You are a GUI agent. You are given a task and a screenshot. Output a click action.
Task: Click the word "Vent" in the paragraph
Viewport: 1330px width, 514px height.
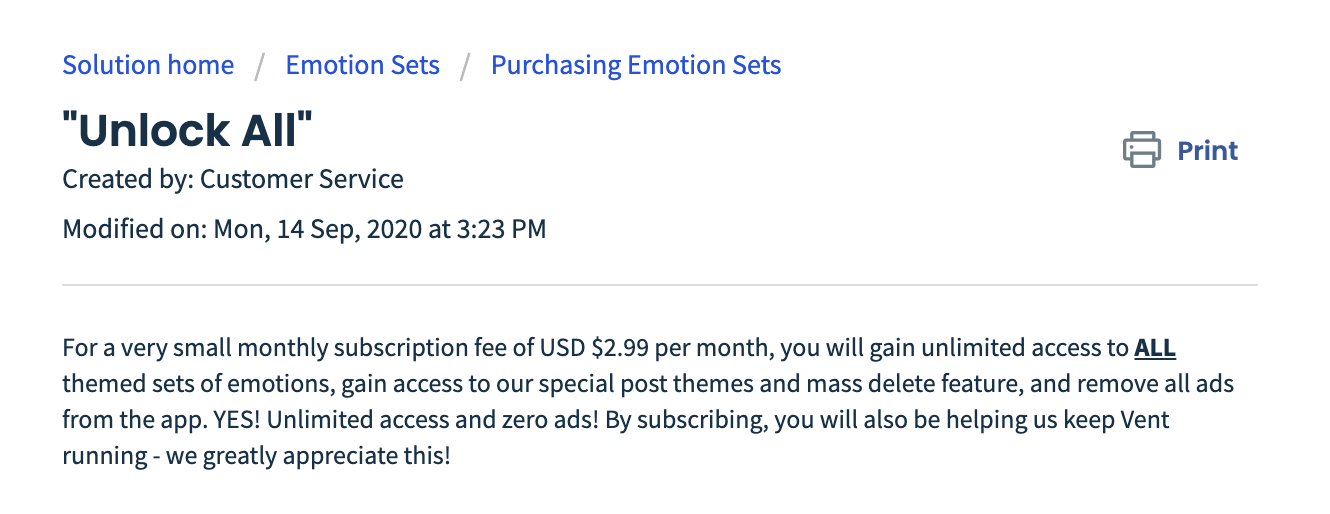click(1146, 421)
